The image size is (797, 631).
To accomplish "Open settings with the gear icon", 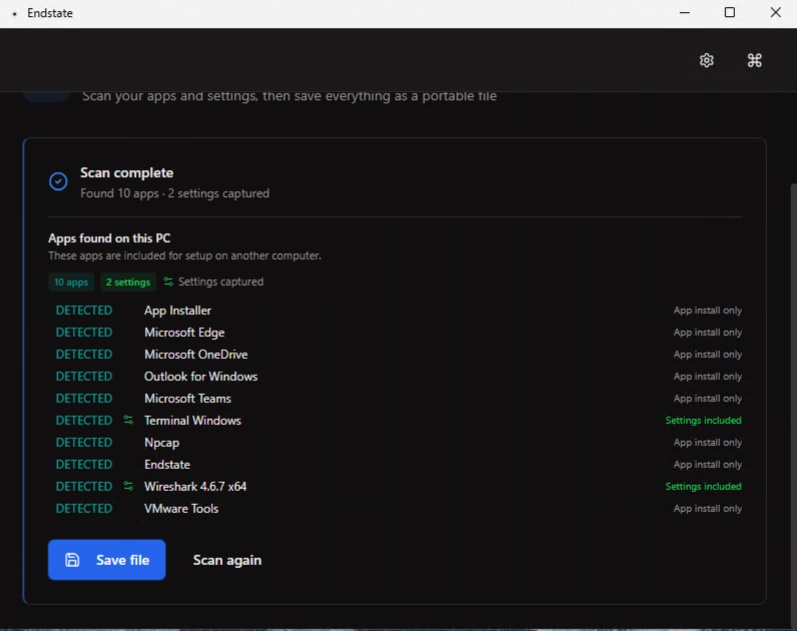I will point(706,61).
